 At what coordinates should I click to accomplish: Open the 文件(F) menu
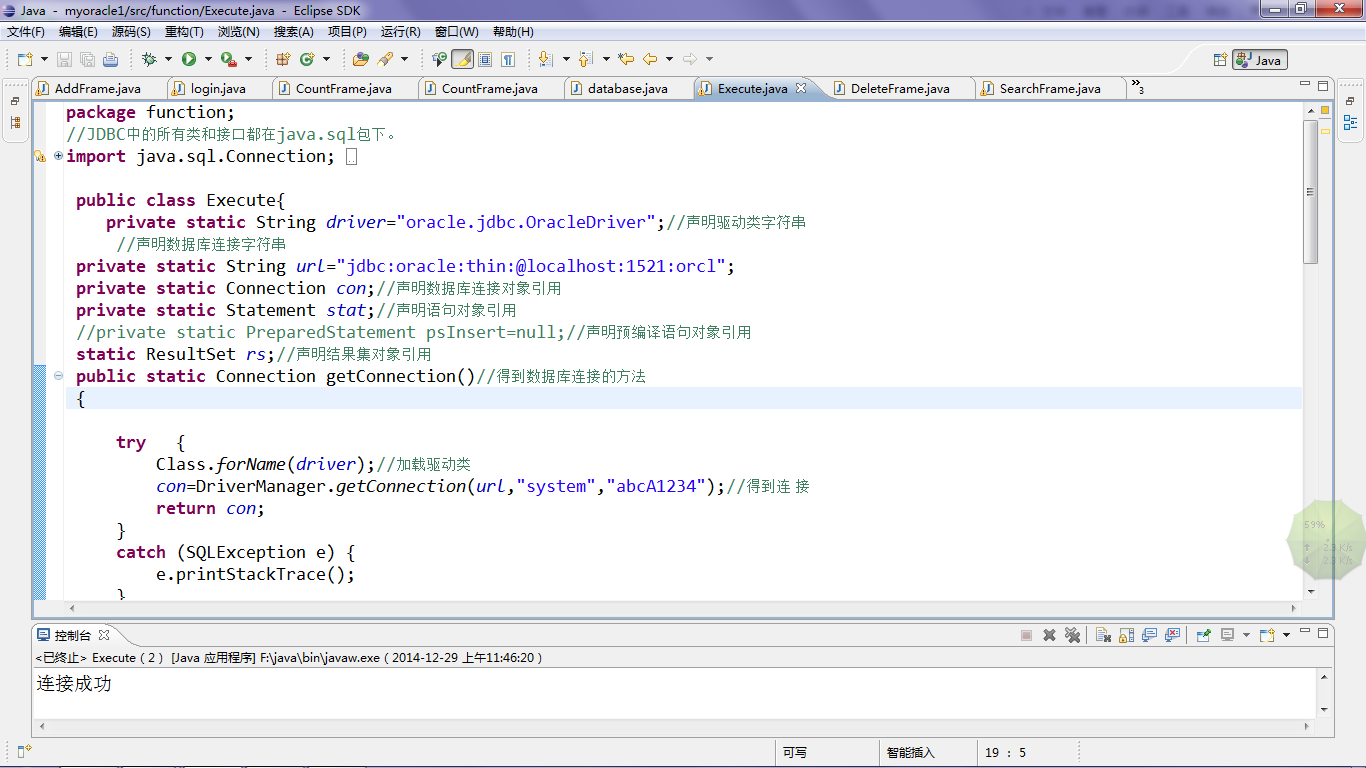coord(26,32)
